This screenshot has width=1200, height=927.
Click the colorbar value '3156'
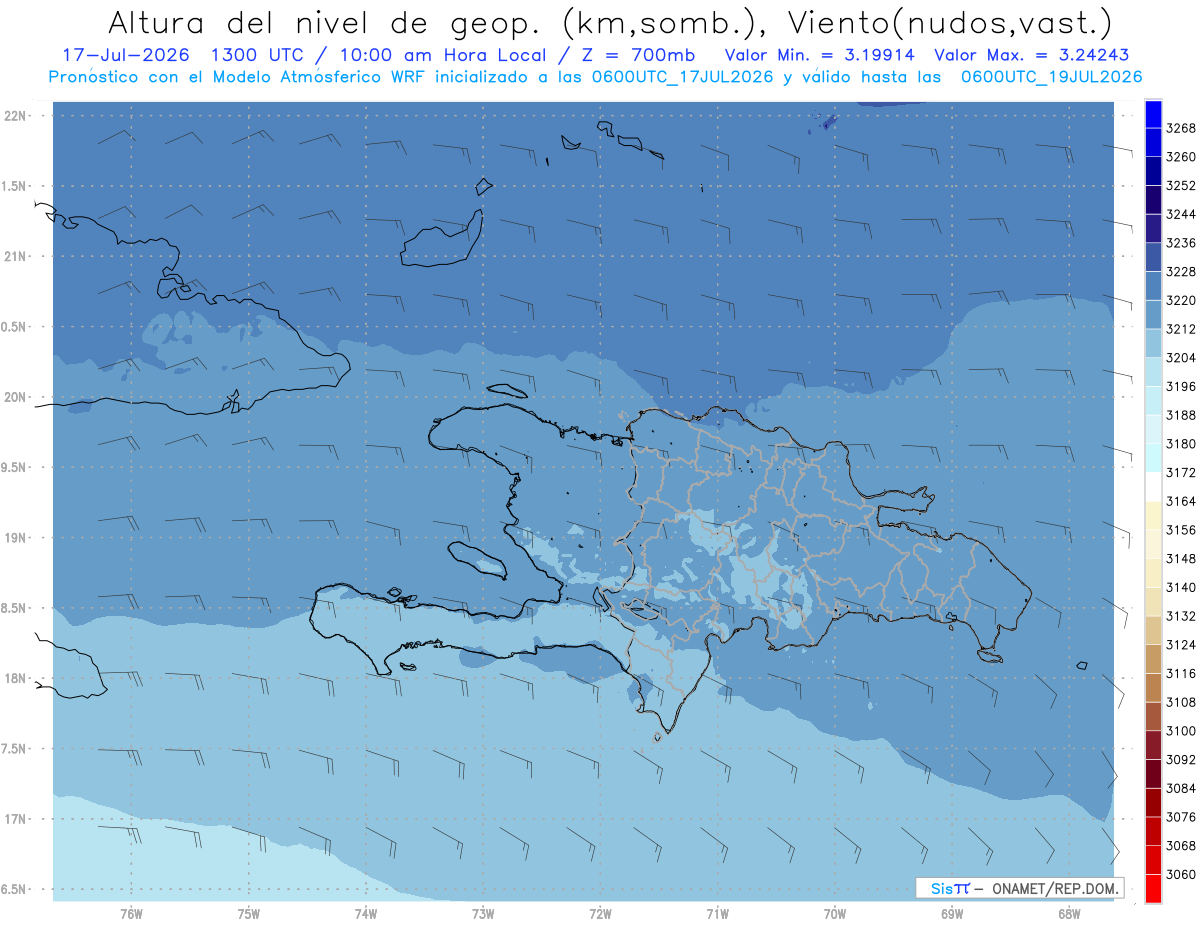(x=1181, y=530)
